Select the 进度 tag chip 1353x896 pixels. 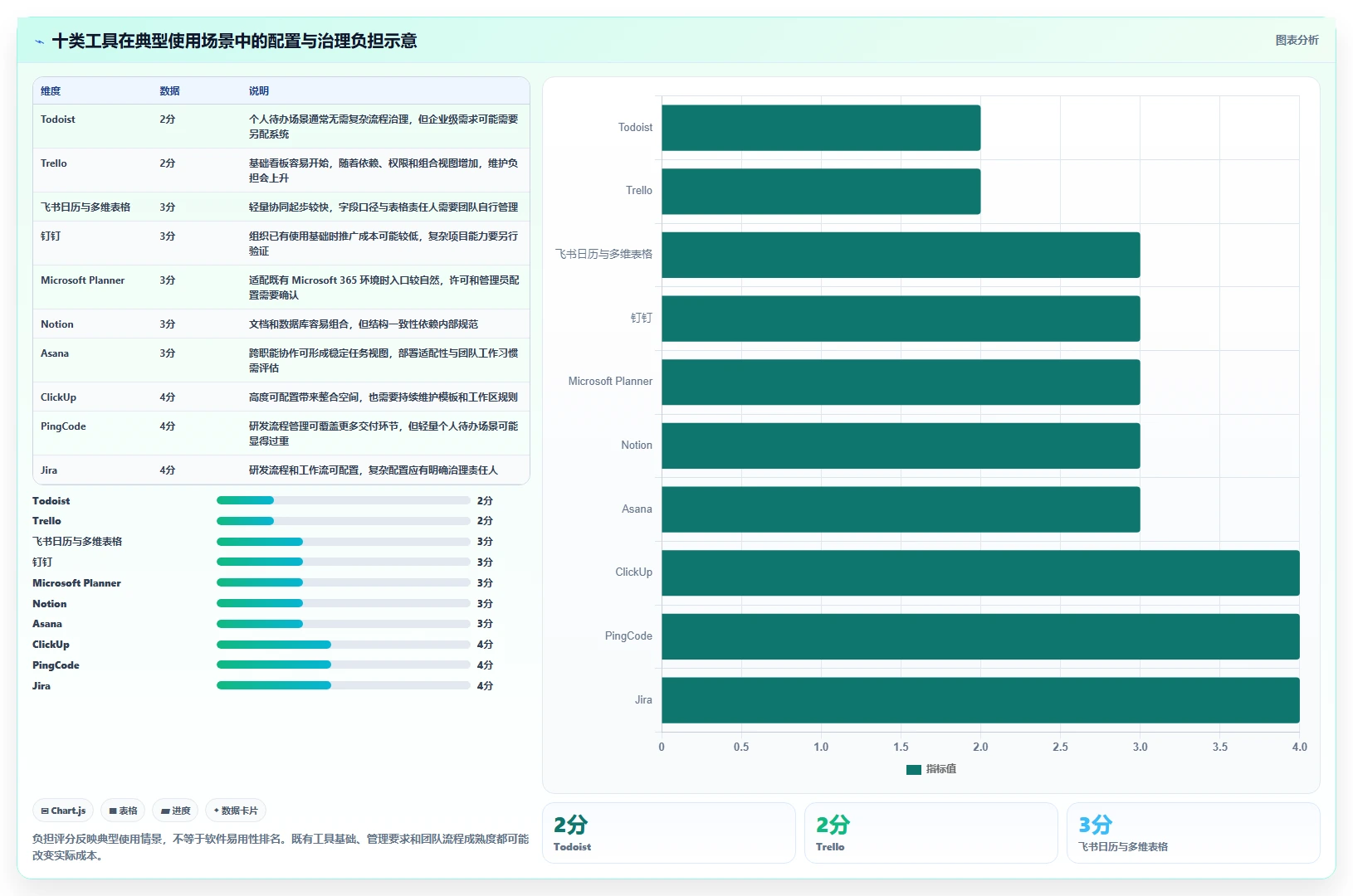(x=175, y=811)
